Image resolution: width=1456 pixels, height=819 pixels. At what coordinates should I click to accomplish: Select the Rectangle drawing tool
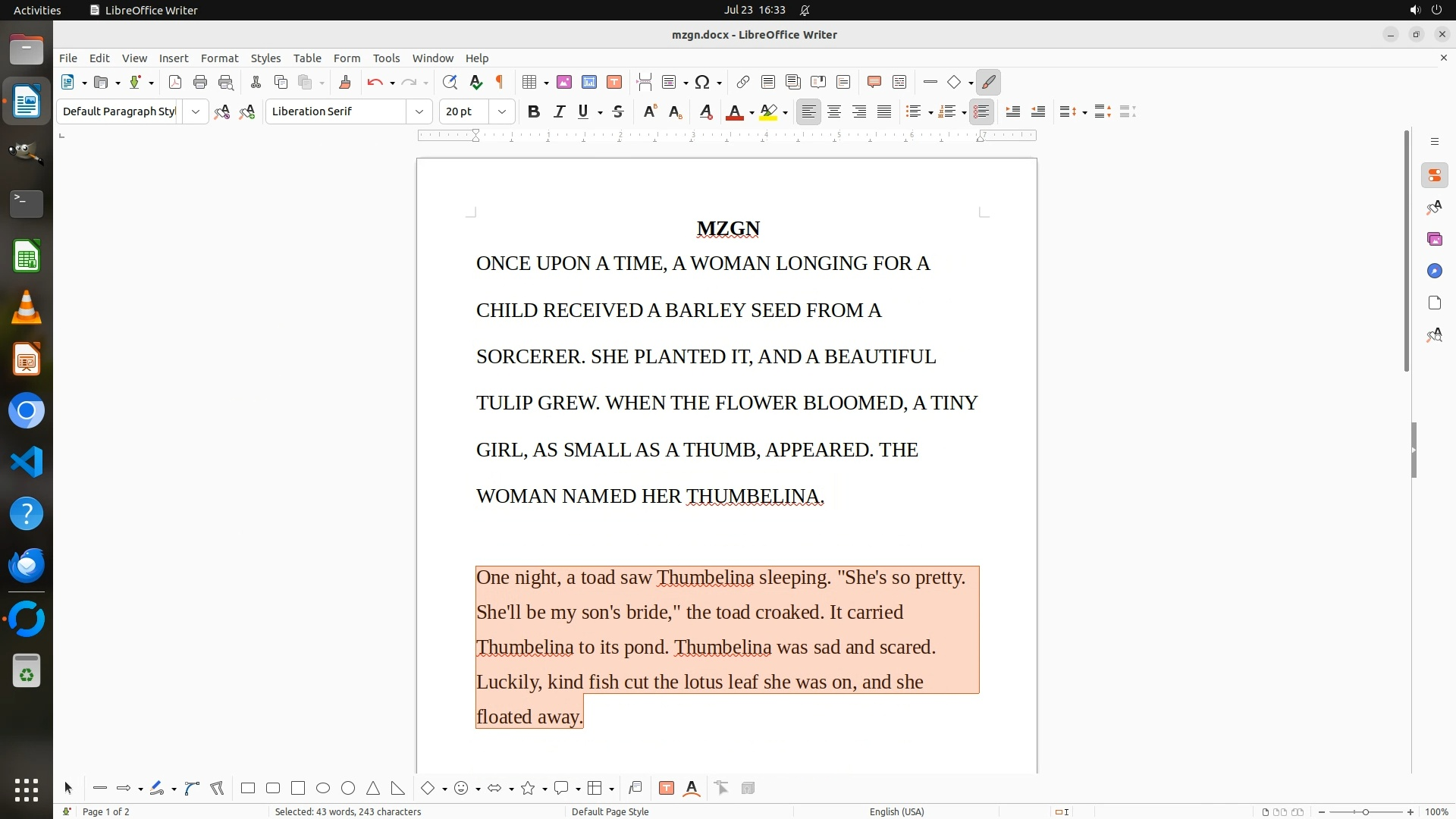(248, 788)
